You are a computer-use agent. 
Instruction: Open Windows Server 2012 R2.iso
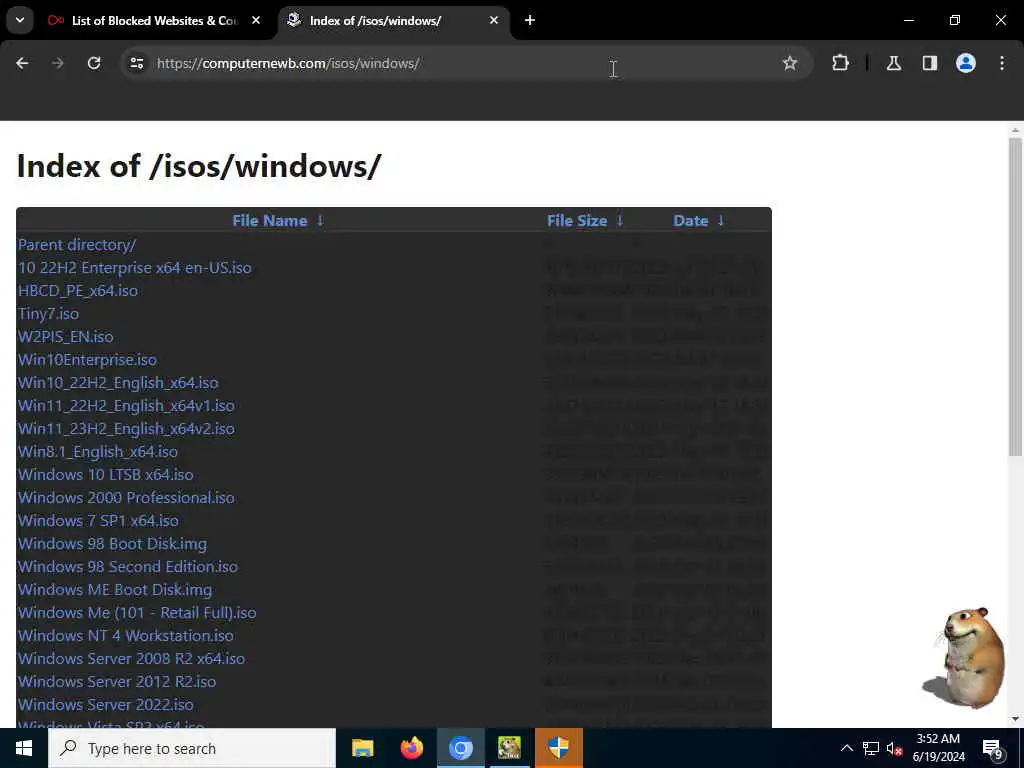(117, 682)
